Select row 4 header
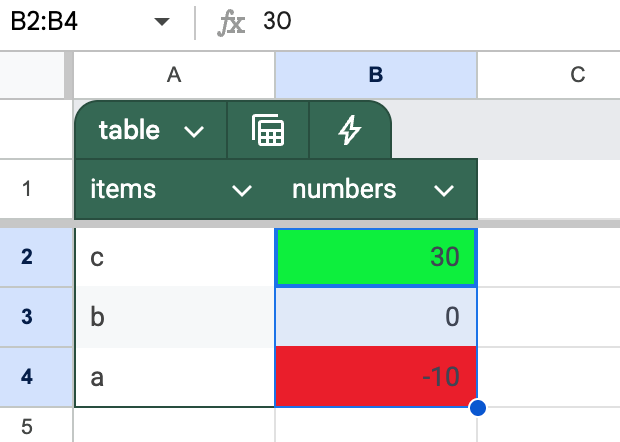620x442 pixels. coord(36,377)
